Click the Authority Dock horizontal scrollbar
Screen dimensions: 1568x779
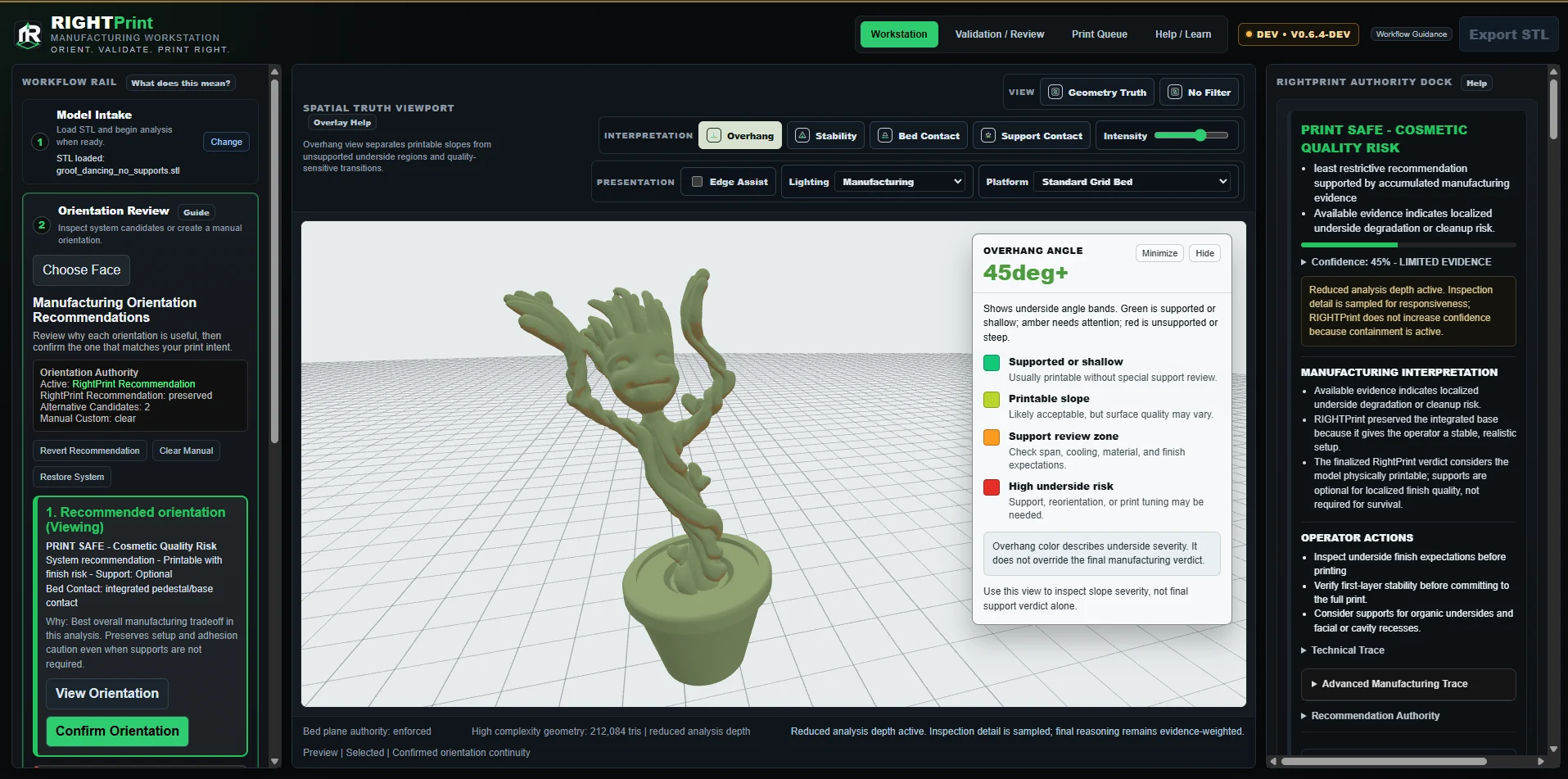tap(1384, 762)
